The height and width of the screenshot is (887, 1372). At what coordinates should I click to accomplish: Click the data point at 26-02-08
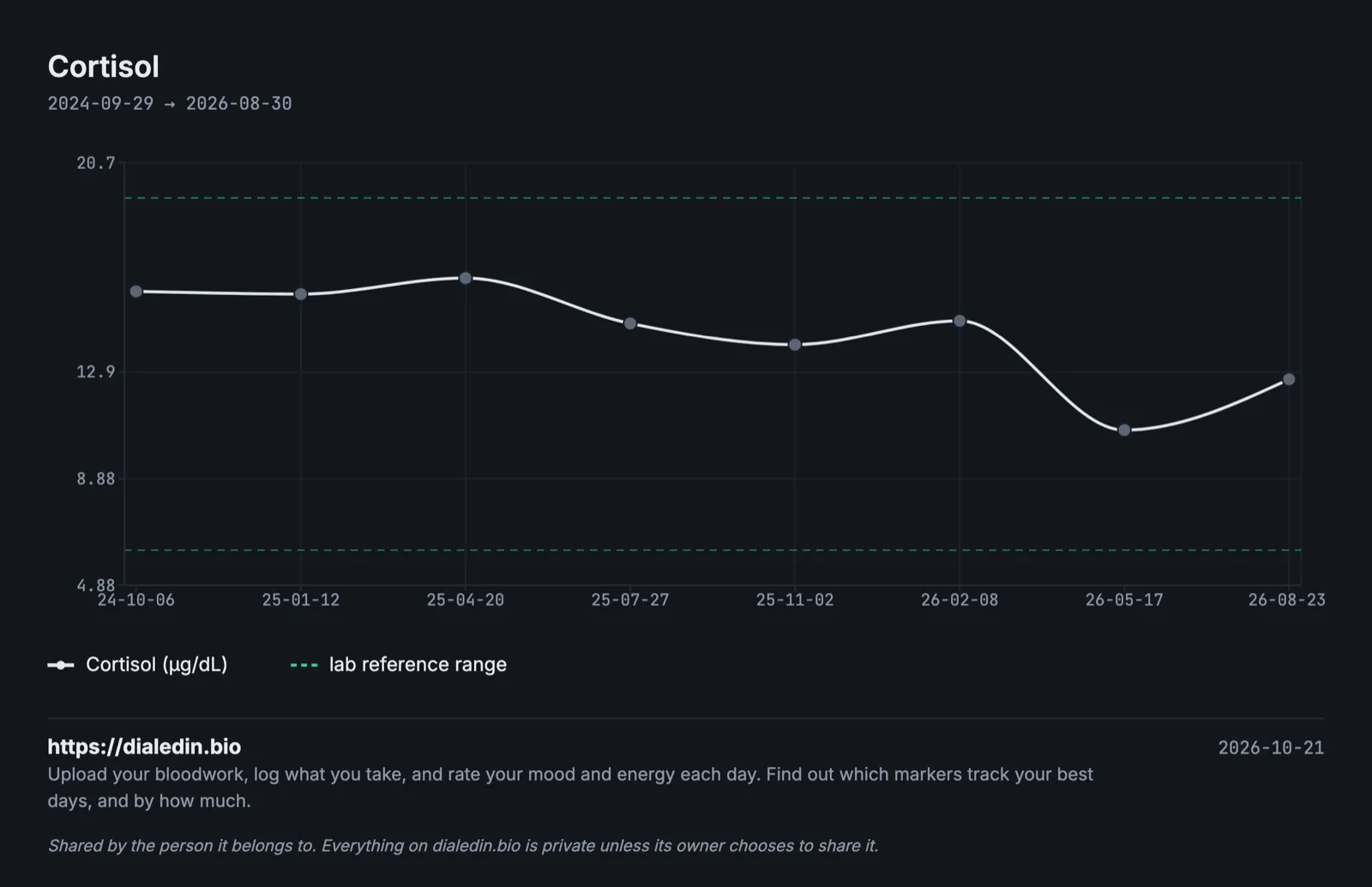pos(960,321)
